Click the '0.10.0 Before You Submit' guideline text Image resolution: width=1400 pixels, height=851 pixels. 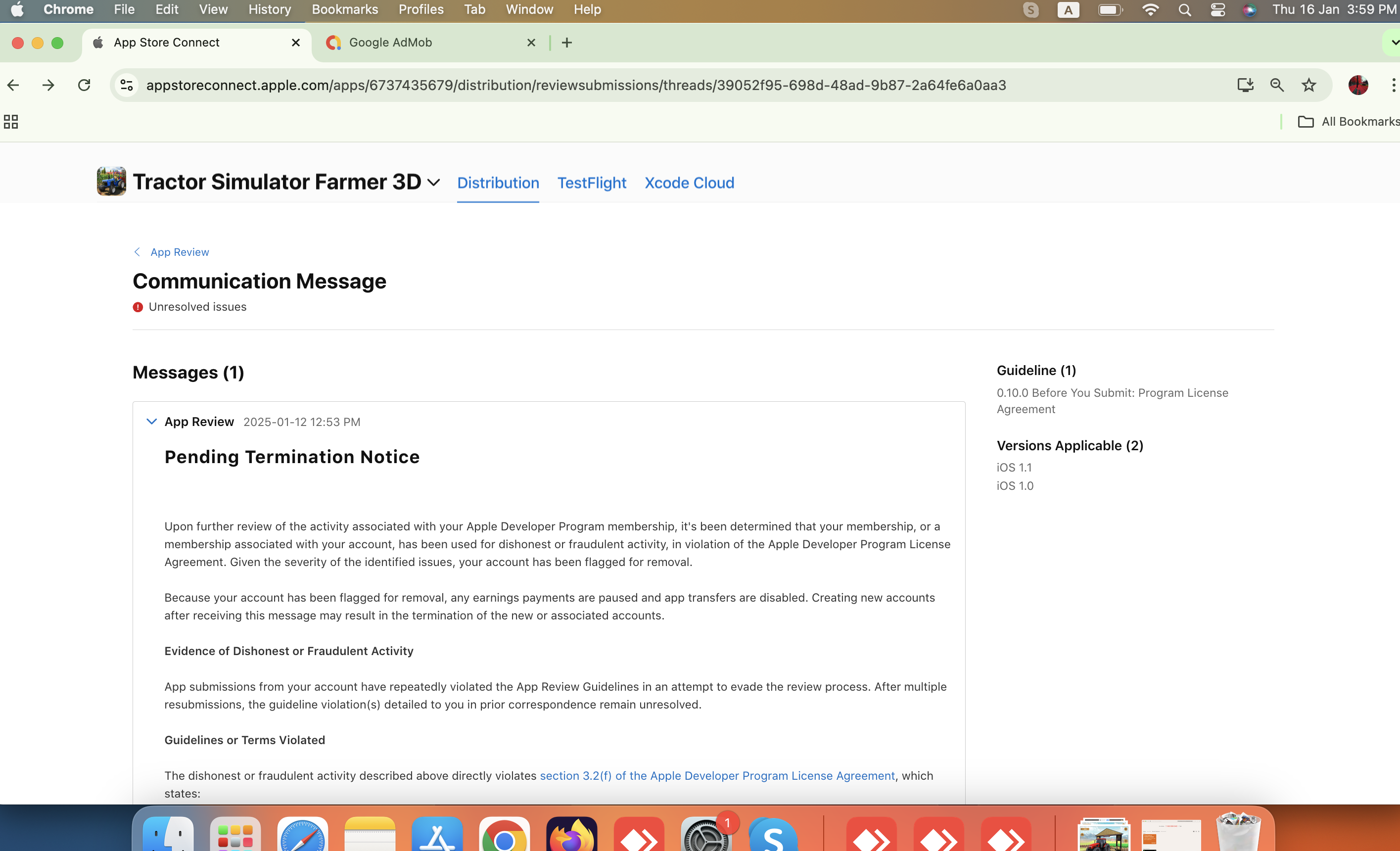pos(1112,401)
